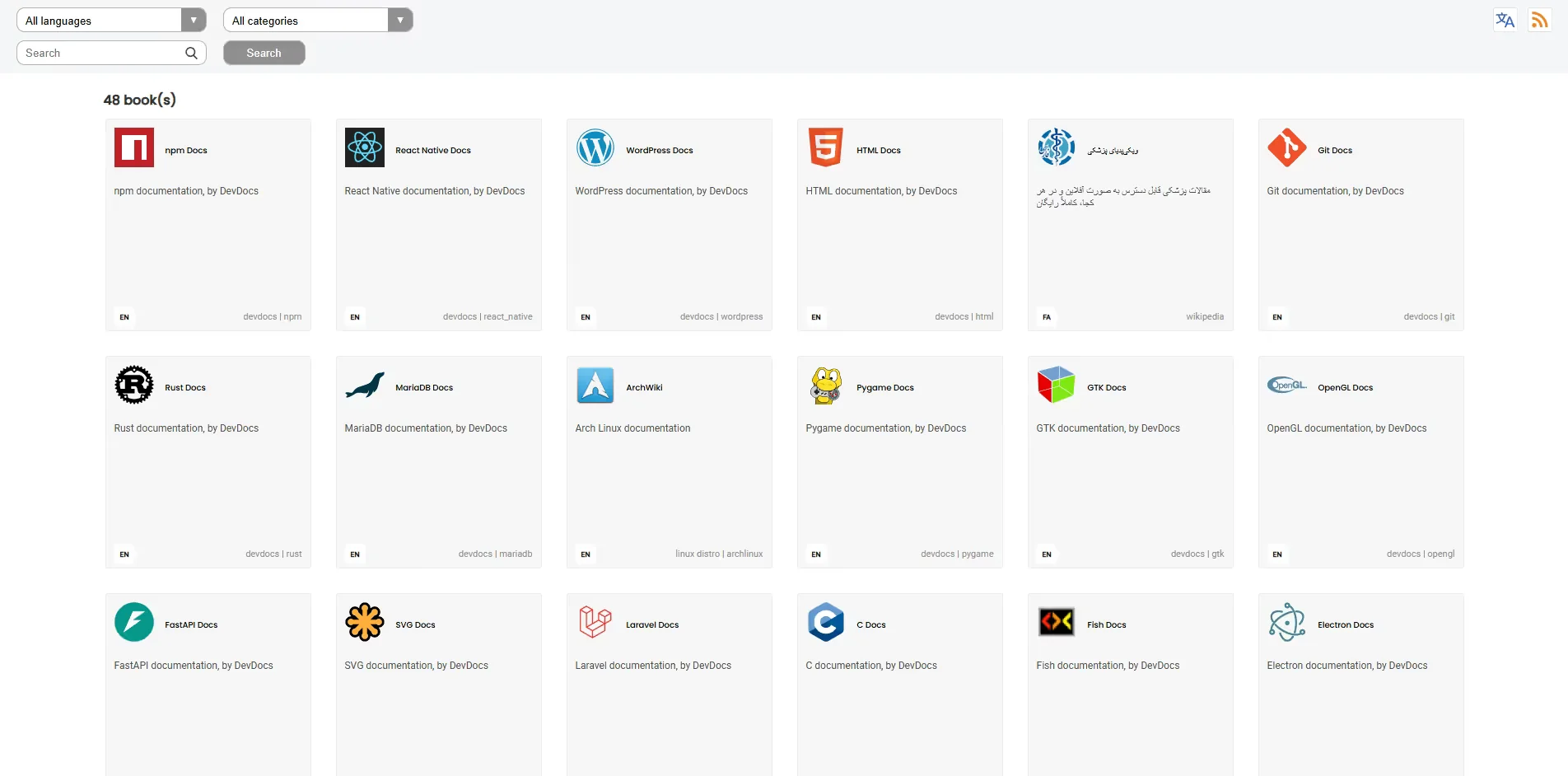Open the Git Docs title

pos(1335,151)
